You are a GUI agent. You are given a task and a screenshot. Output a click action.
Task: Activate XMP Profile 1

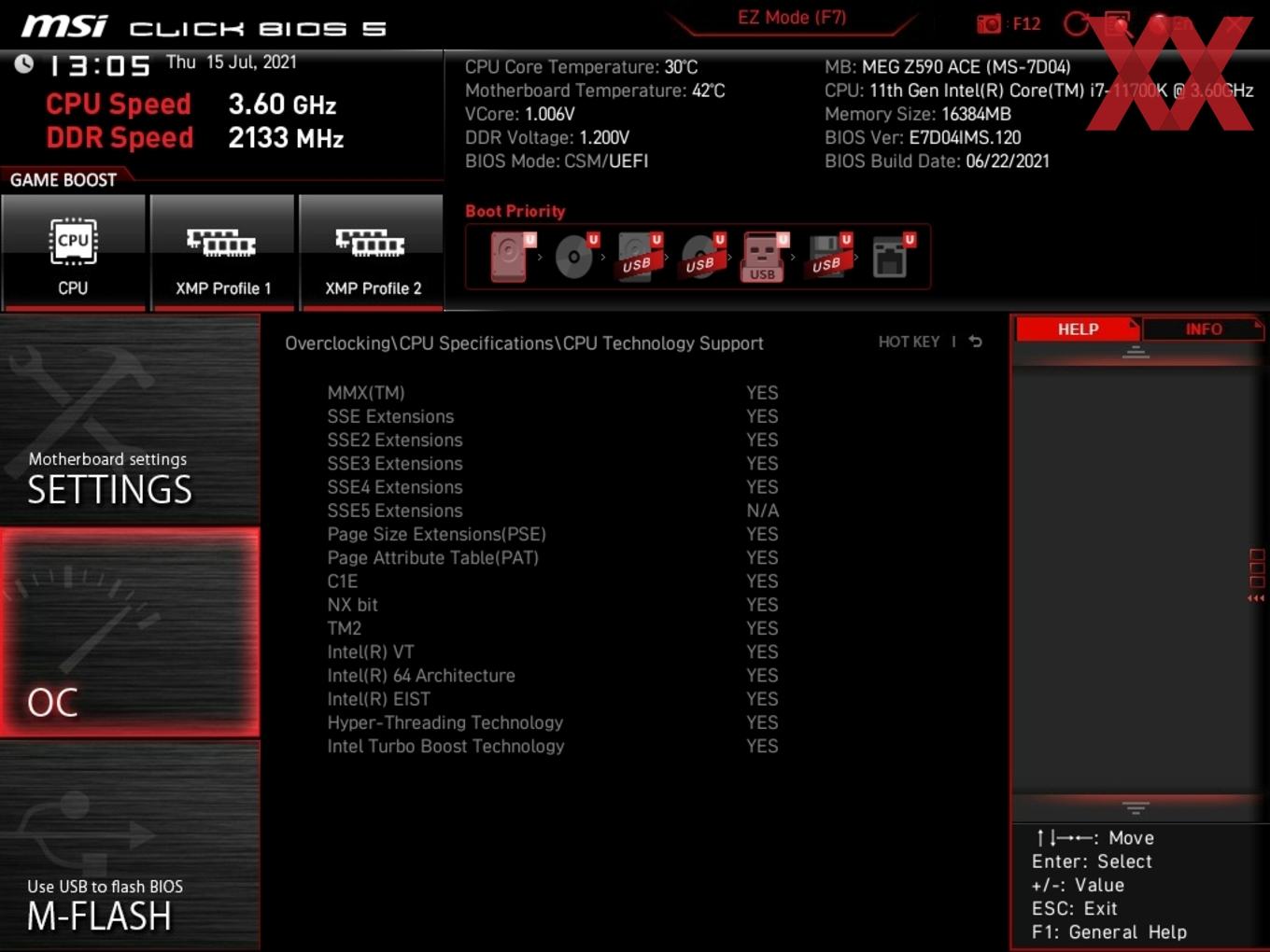[x=222, y=252]
